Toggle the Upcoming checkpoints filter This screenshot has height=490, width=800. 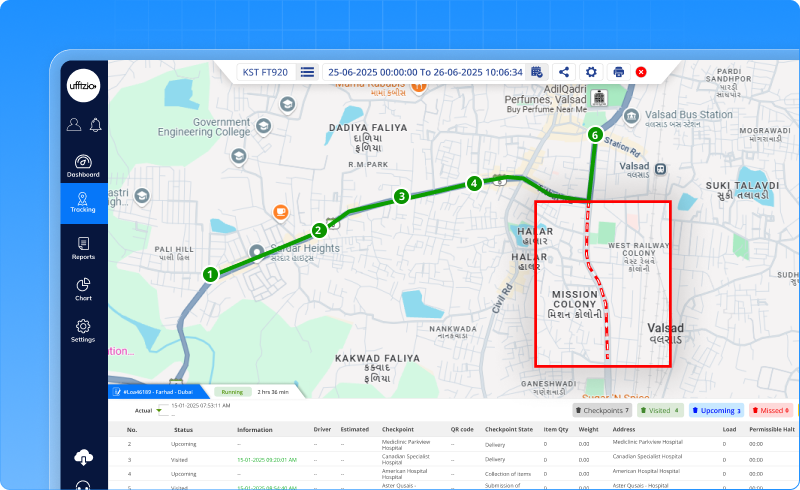tap(716, 410)
